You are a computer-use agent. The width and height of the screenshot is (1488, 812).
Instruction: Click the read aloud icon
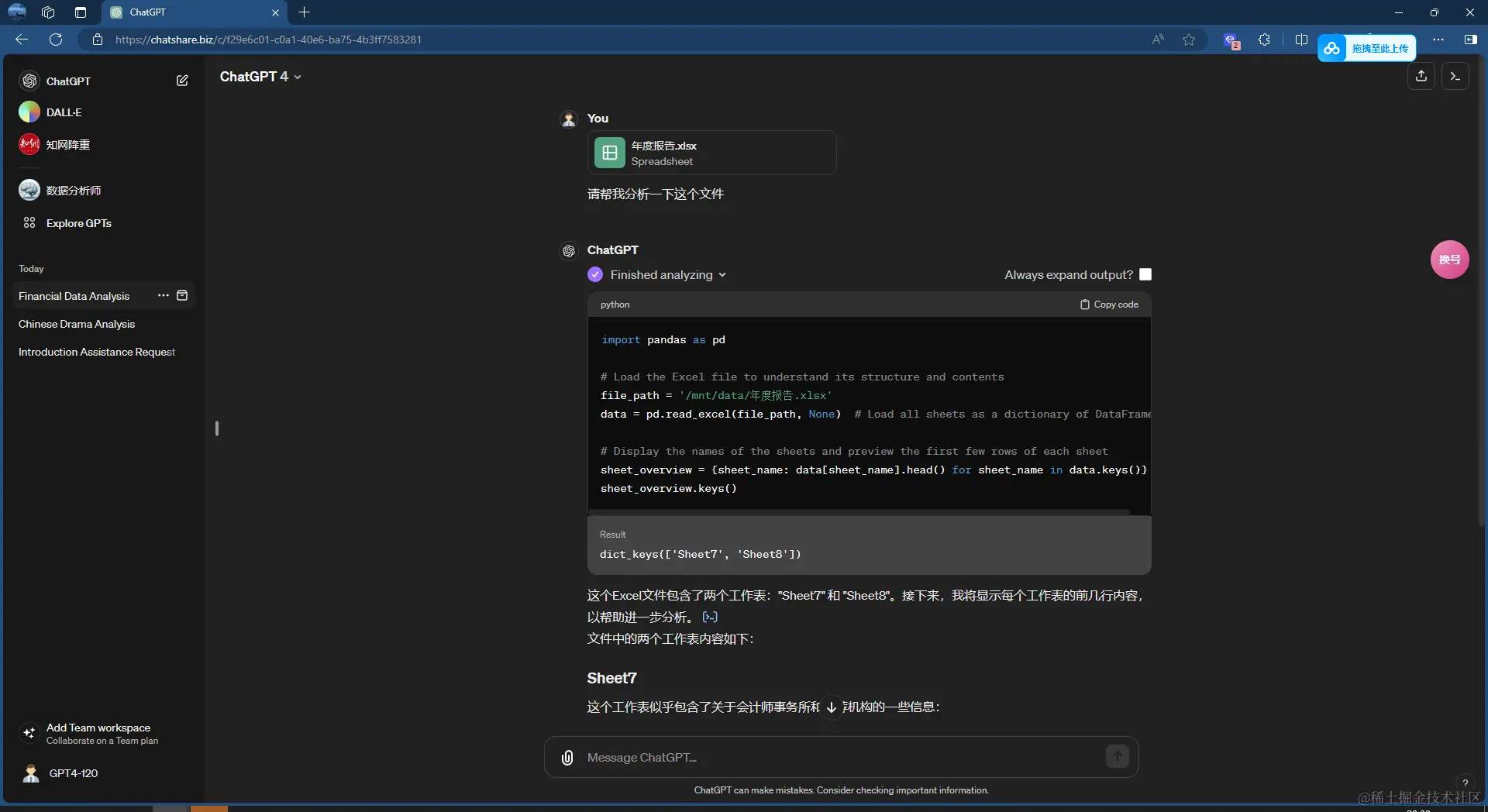click(x=1158, y=40)
